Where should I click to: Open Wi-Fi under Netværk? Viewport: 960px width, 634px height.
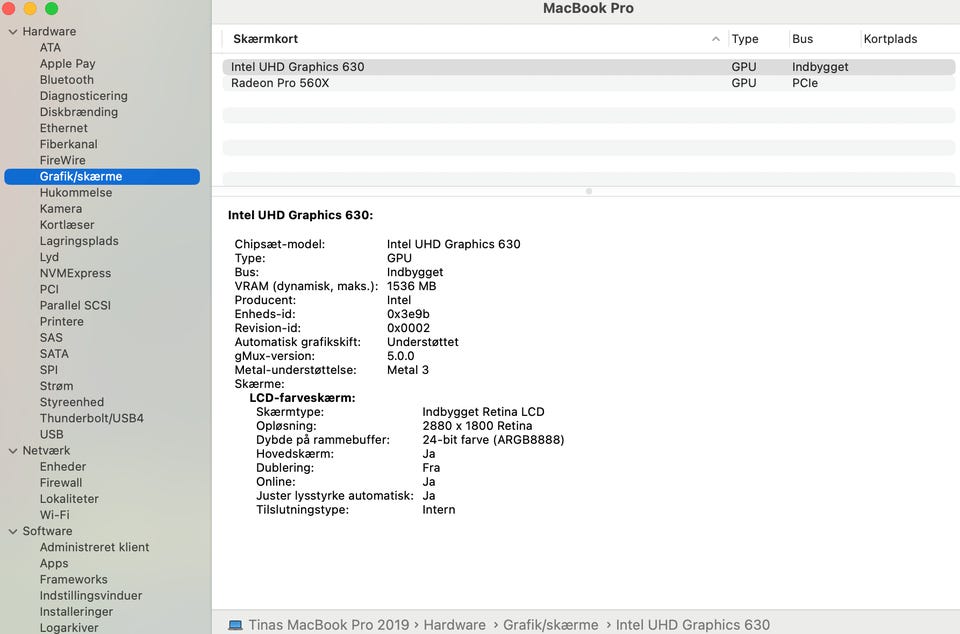tap(54, 515)
